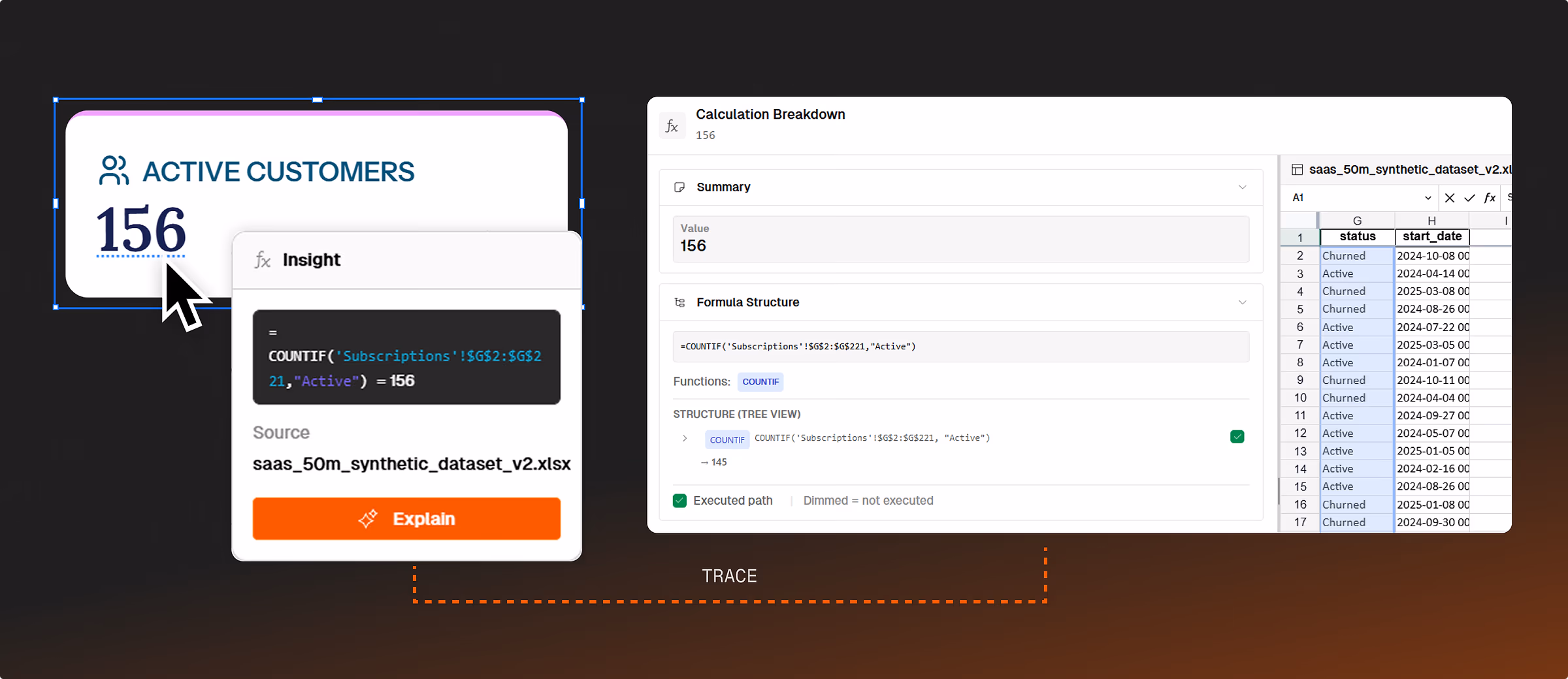Click the date cell 2024-01-07 in row 8
This screenshot has width=1568, height=679.
point(1432,362)
